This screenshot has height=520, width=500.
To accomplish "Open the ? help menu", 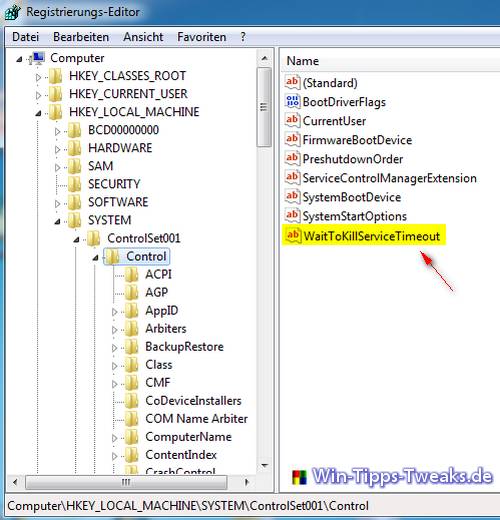I will click(x=243, y=37).
